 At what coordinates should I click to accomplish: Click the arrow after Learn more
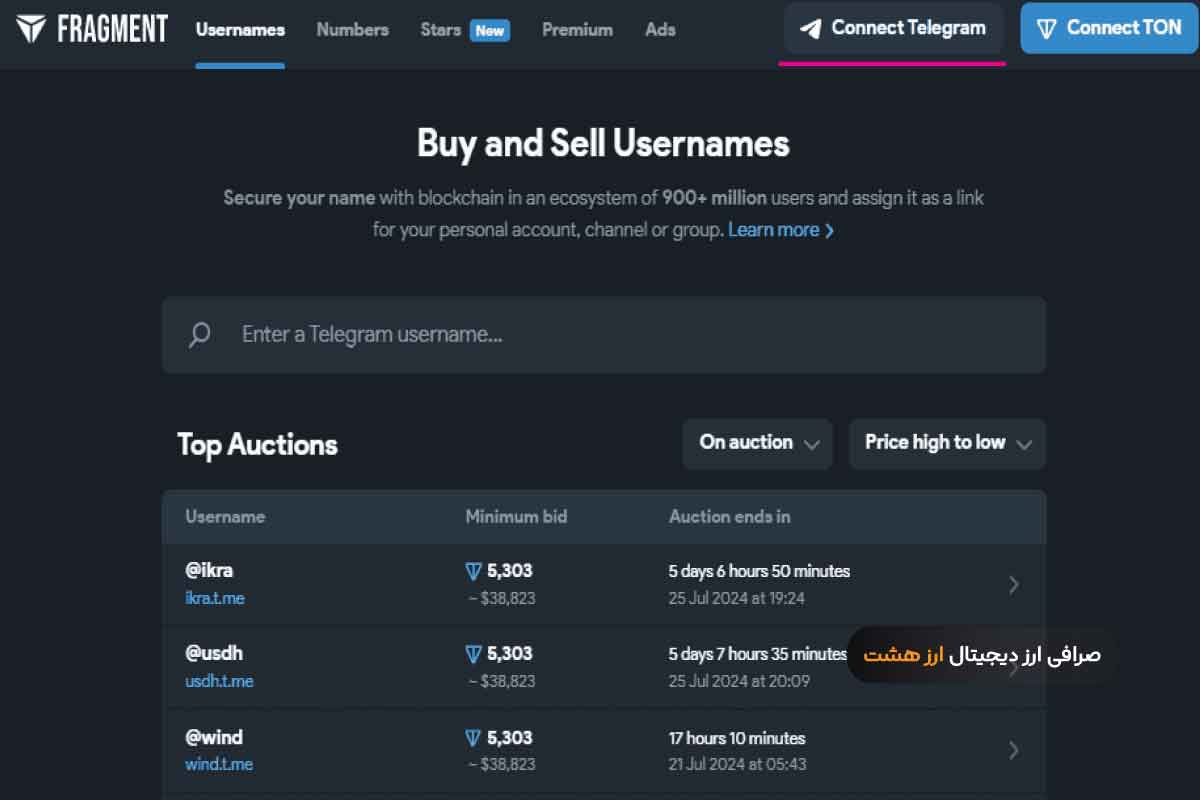click(x=829, y=230)
